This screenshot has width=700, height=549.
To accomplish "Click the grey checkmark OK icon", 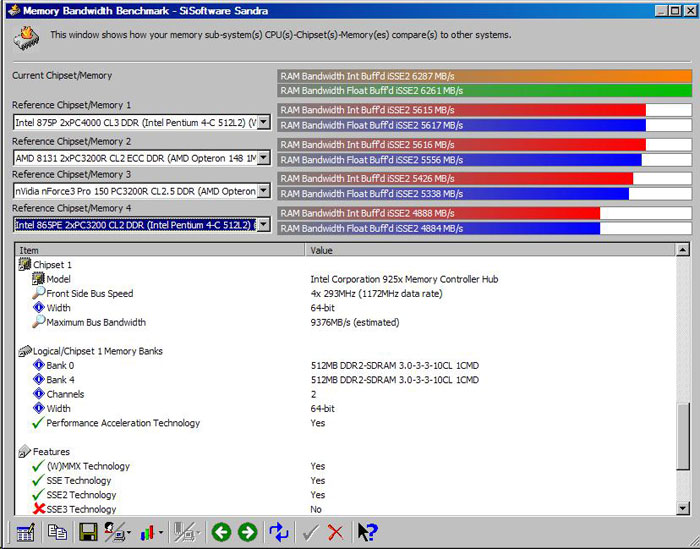I will coord(311,532).
